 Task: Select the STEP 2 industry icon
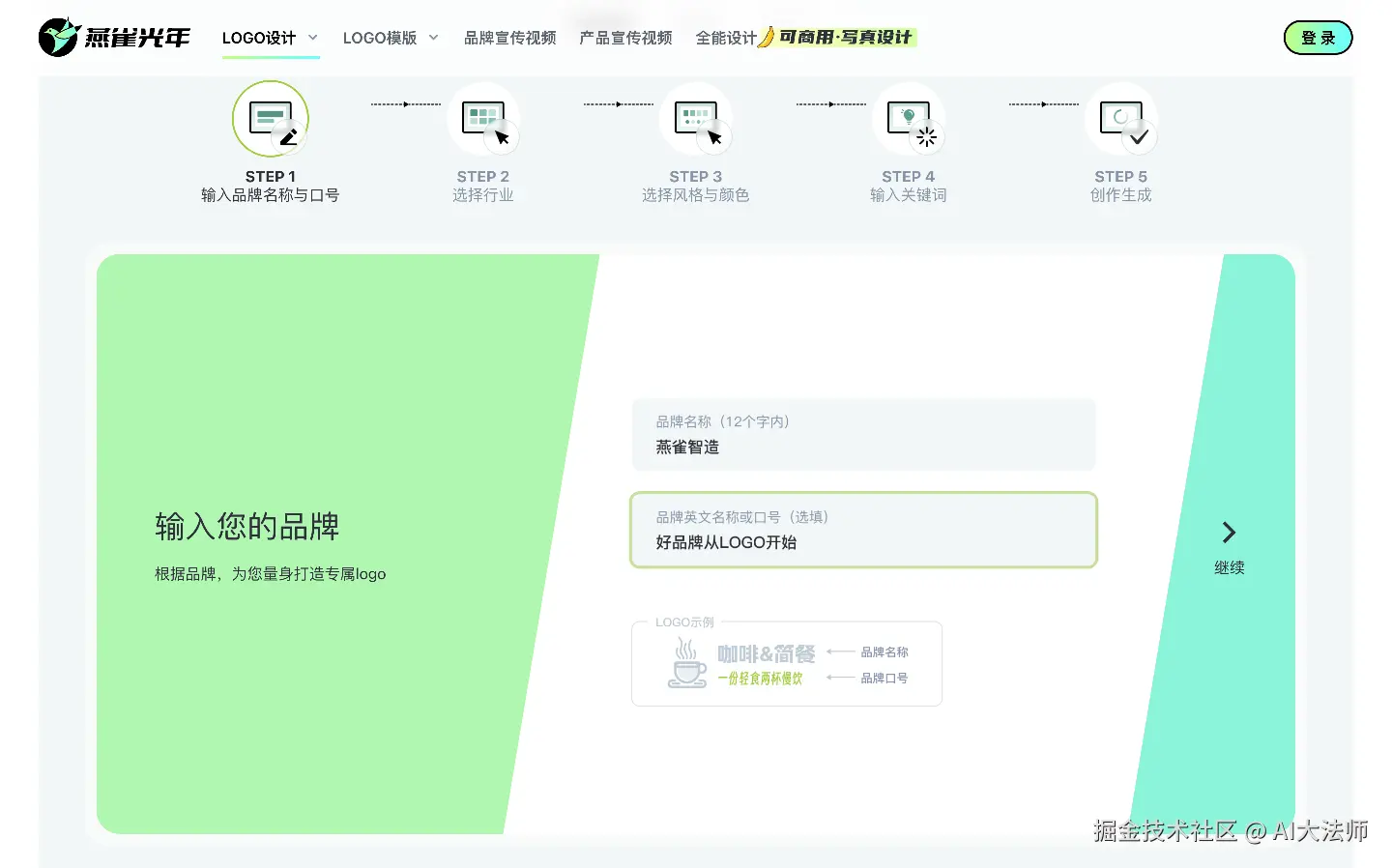click(483, 119)
